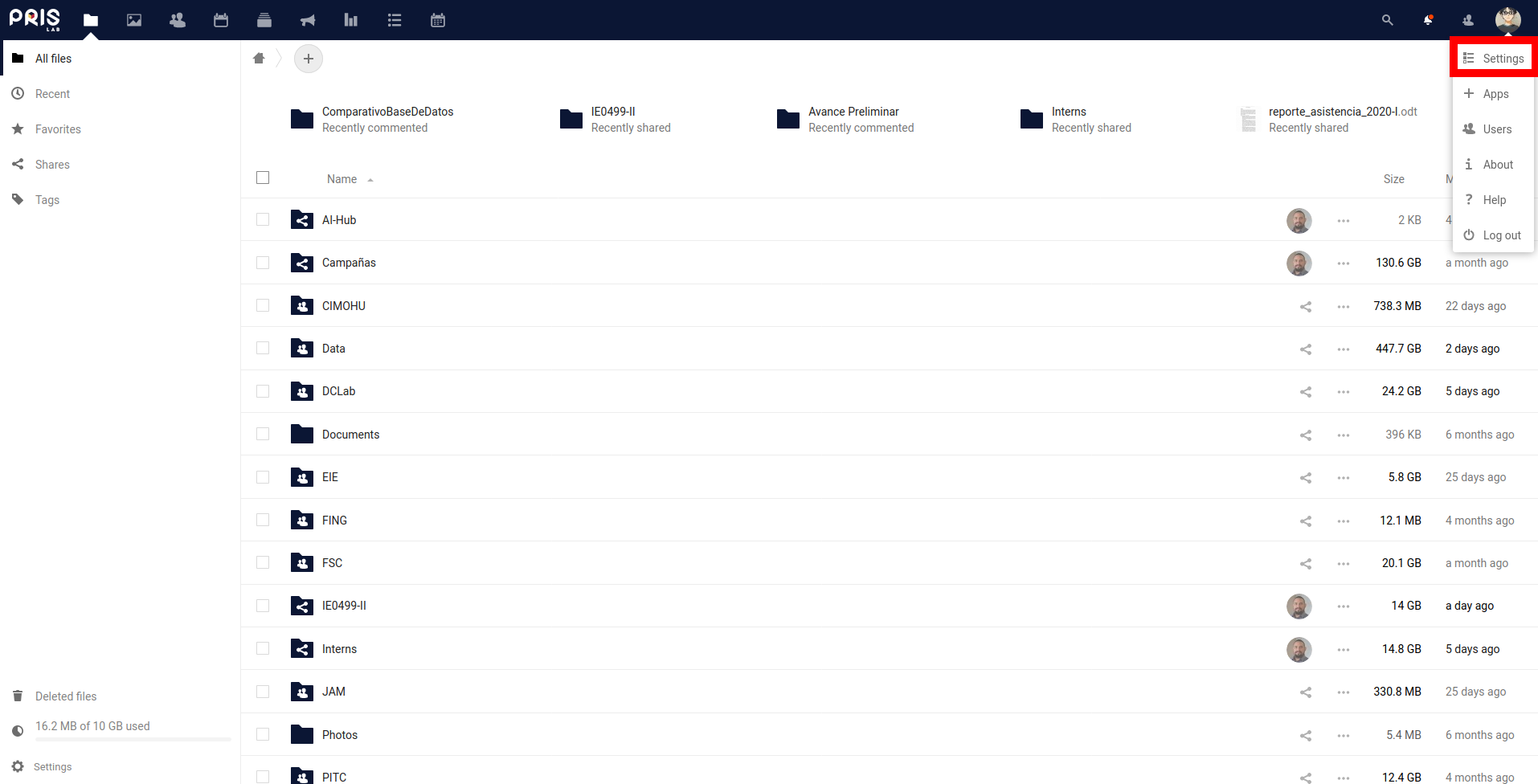Open the three-dot menu for Data folder
The image size is (1538, 784).
point(1344,349)
